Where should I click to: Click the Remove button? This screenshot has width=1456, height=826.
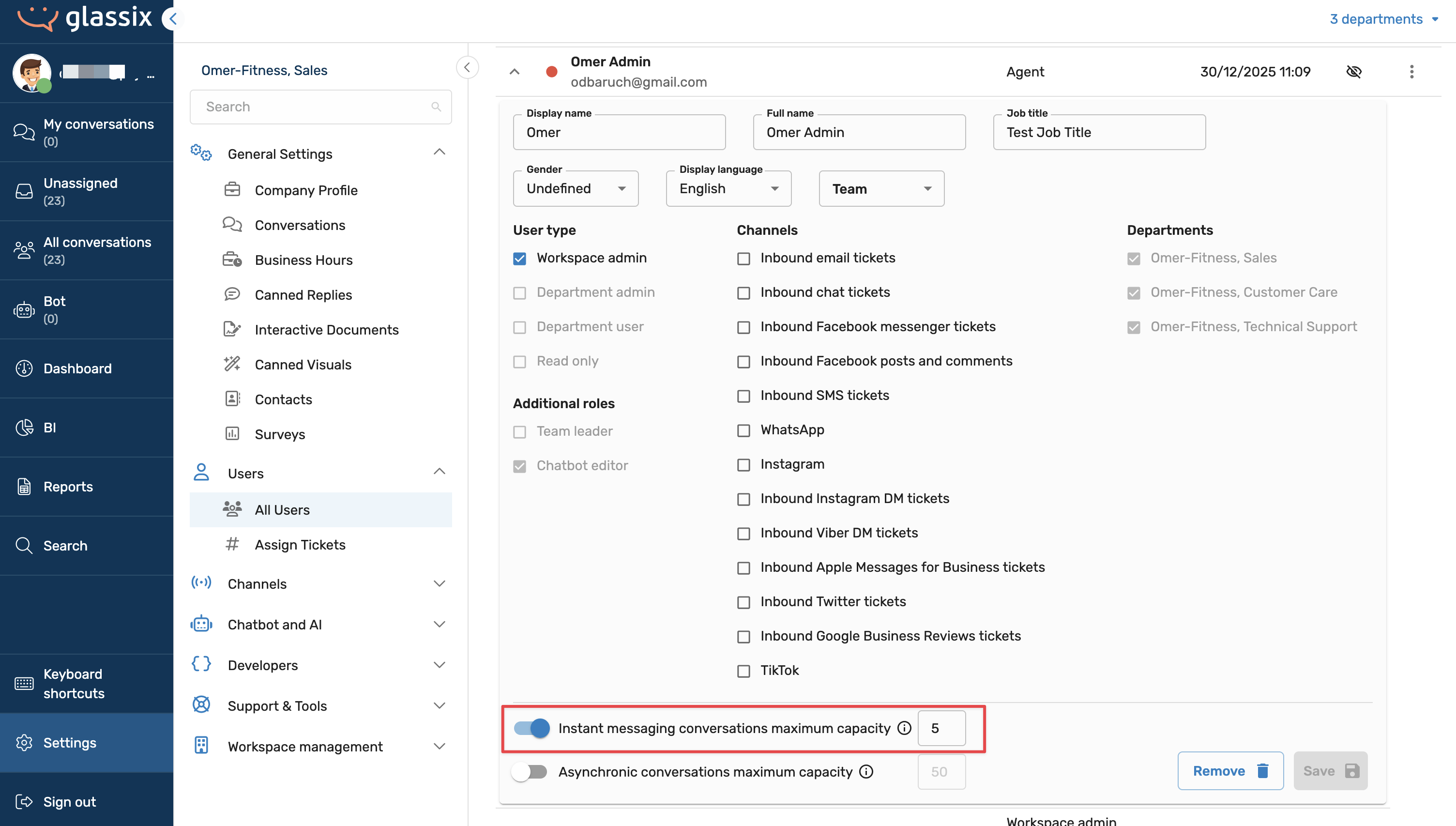coord(1230,771)
